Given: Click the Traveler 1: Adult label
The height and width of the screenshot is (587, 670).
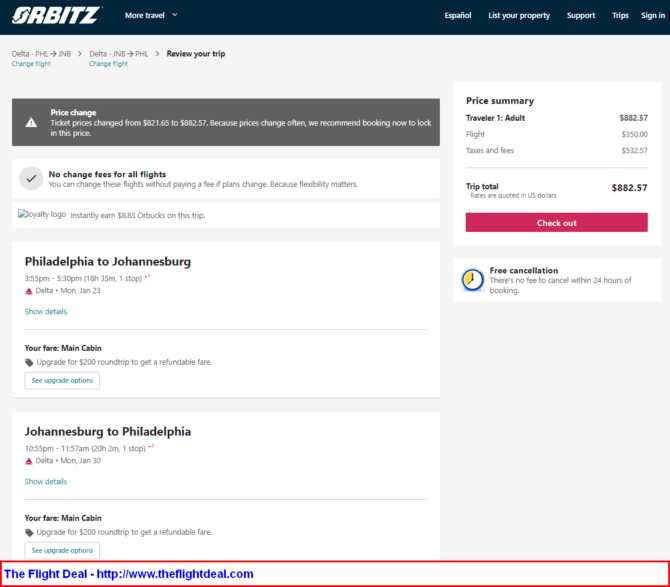Looking at the screenshot, I should coord(495,118).
